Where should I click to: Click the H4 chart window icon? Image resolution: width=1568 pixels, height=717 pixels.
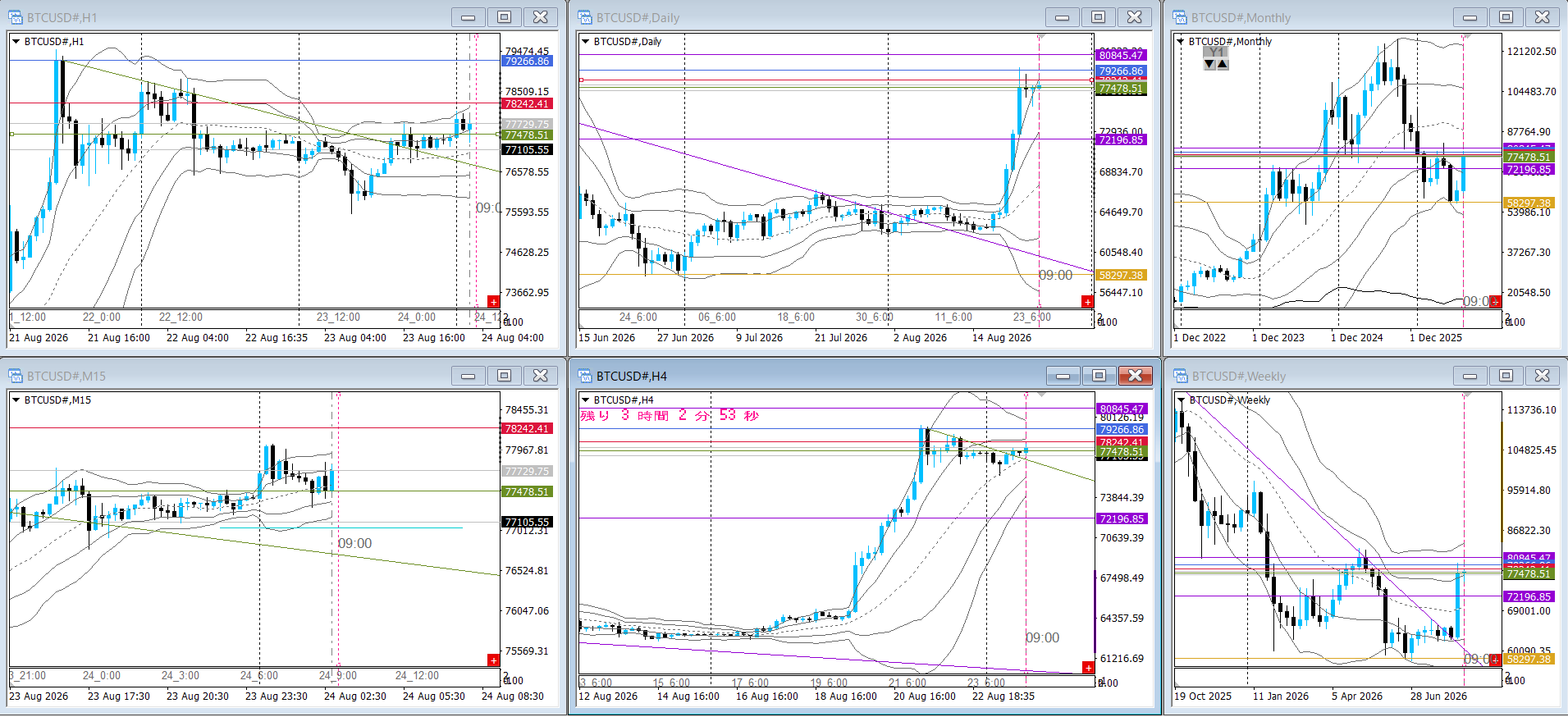point(585,376)
